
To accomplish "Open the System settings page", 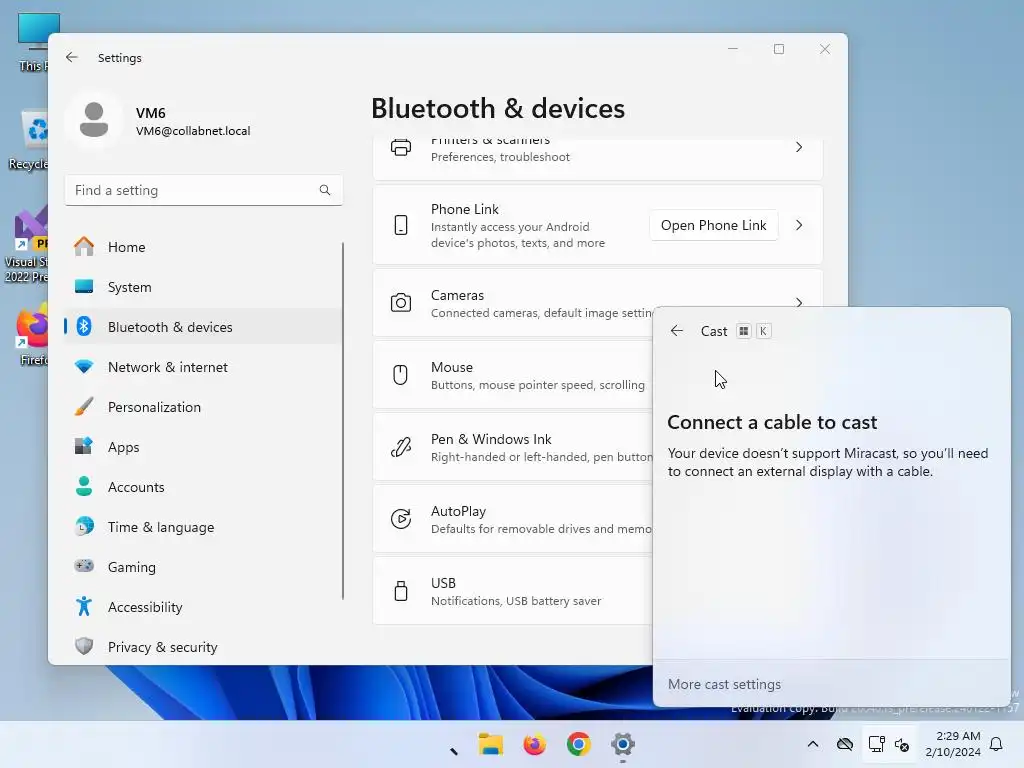I will pyautogui.click(x=203, y=287).
